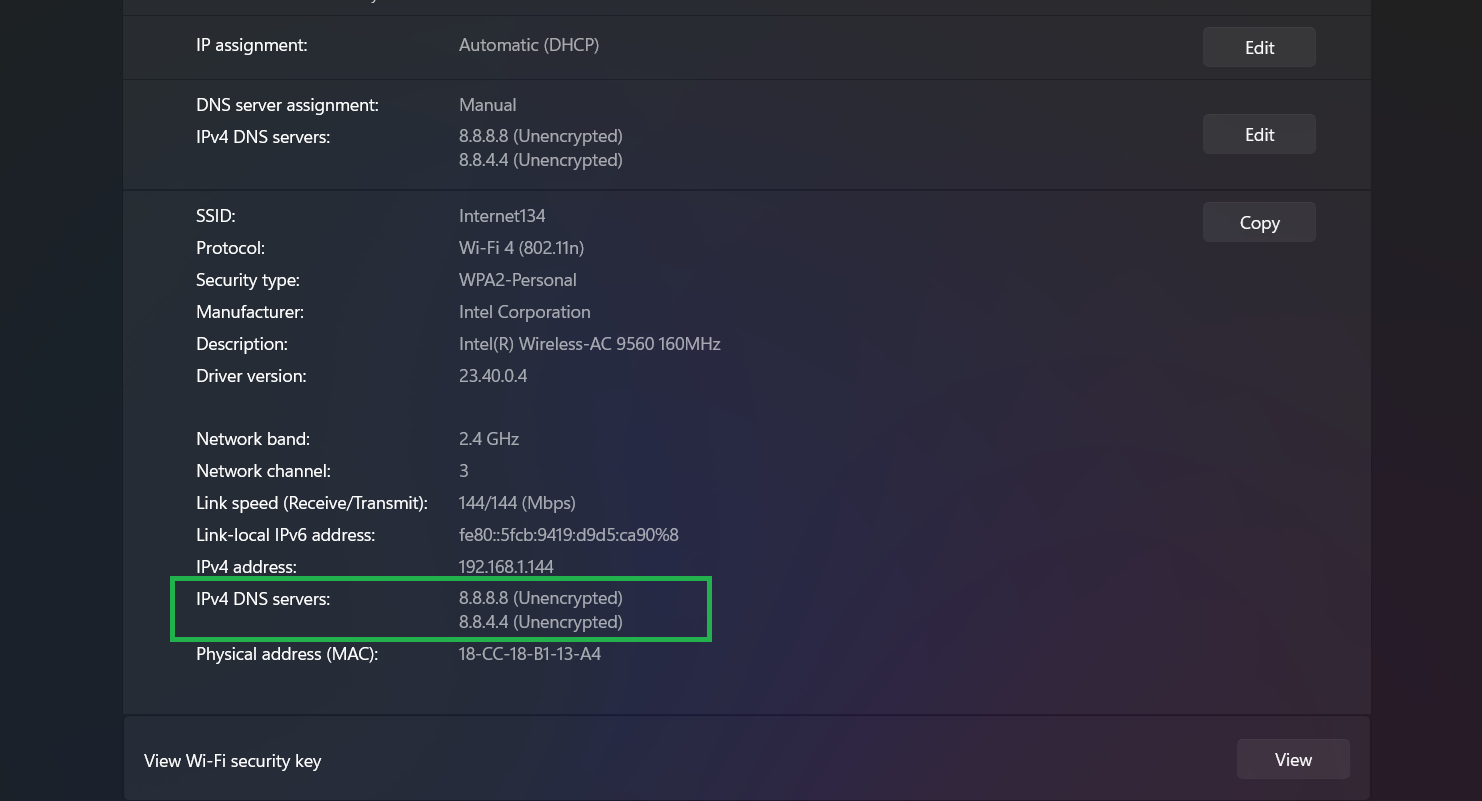The image size is (1482, 801).
Task: Click the 'SSID:' label
Action: [216, 216]
